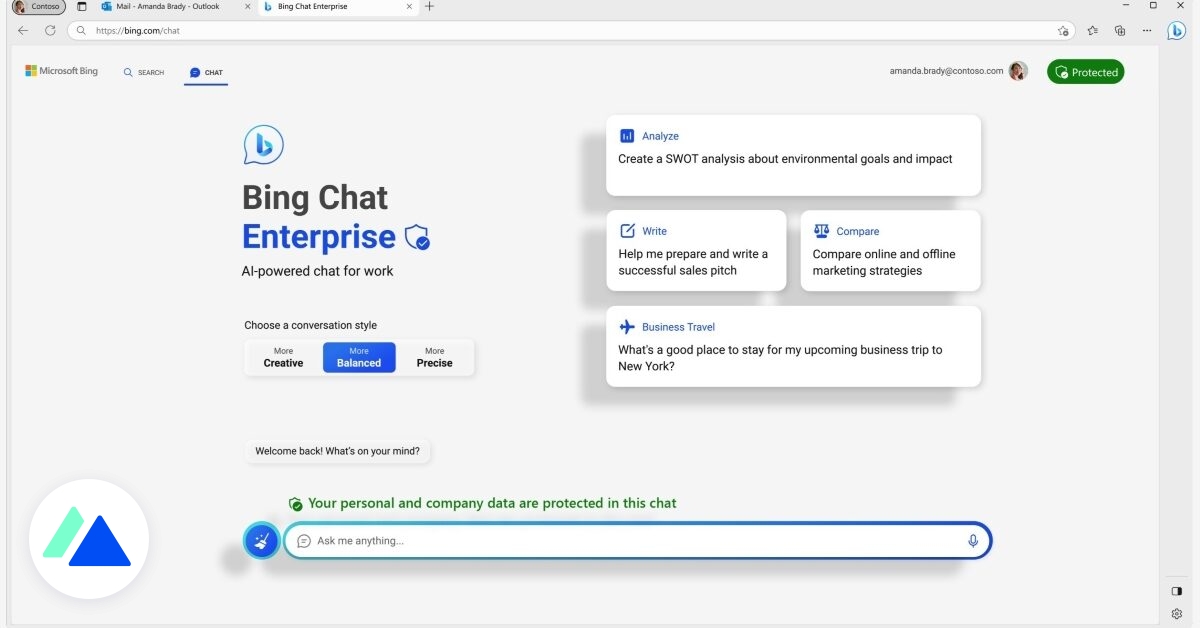Open Bing chat settings via the gear icon
This screenshot has width=1200, height=628.
coord(1176,613)
